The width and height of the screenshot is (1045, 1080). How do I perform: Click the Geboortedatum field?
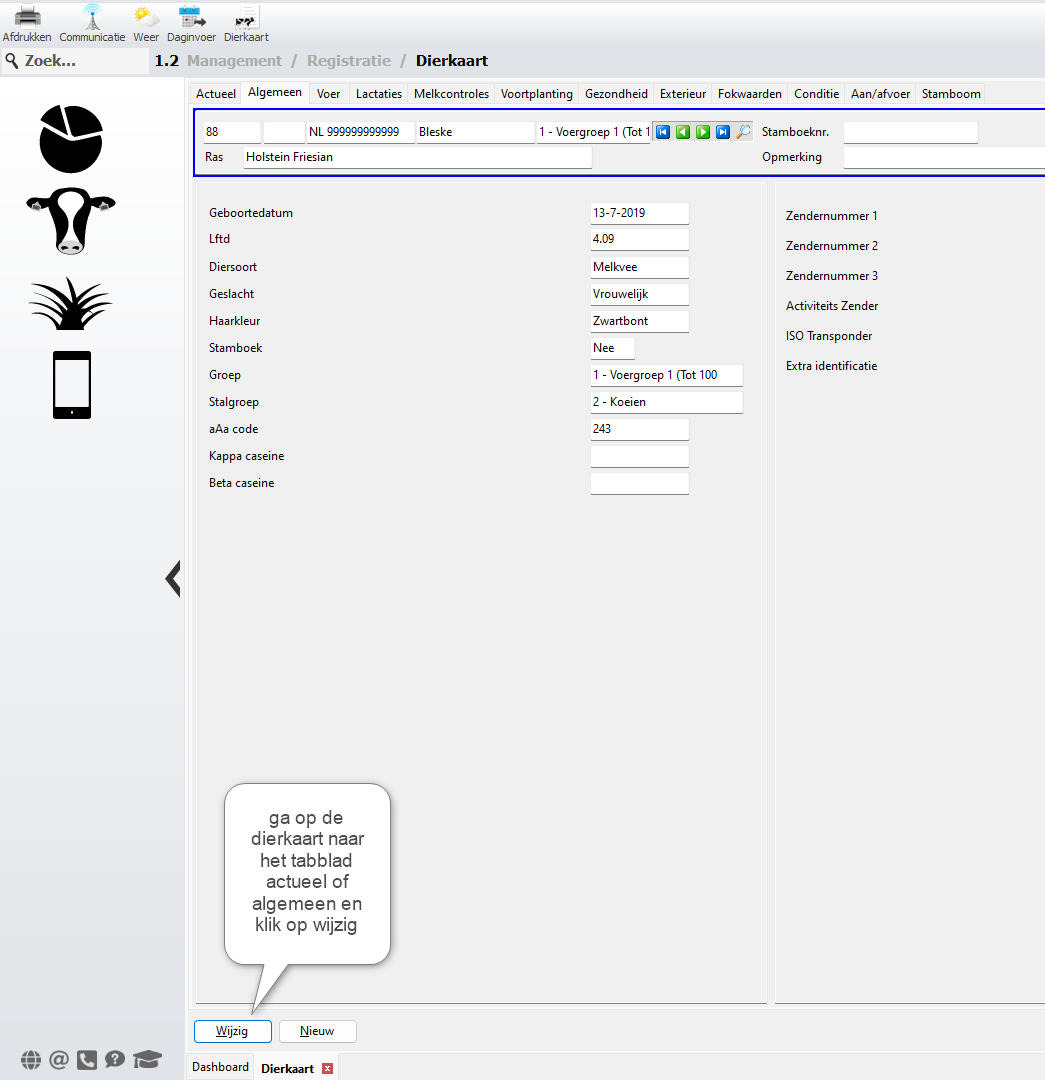click(x=639, y=213)
